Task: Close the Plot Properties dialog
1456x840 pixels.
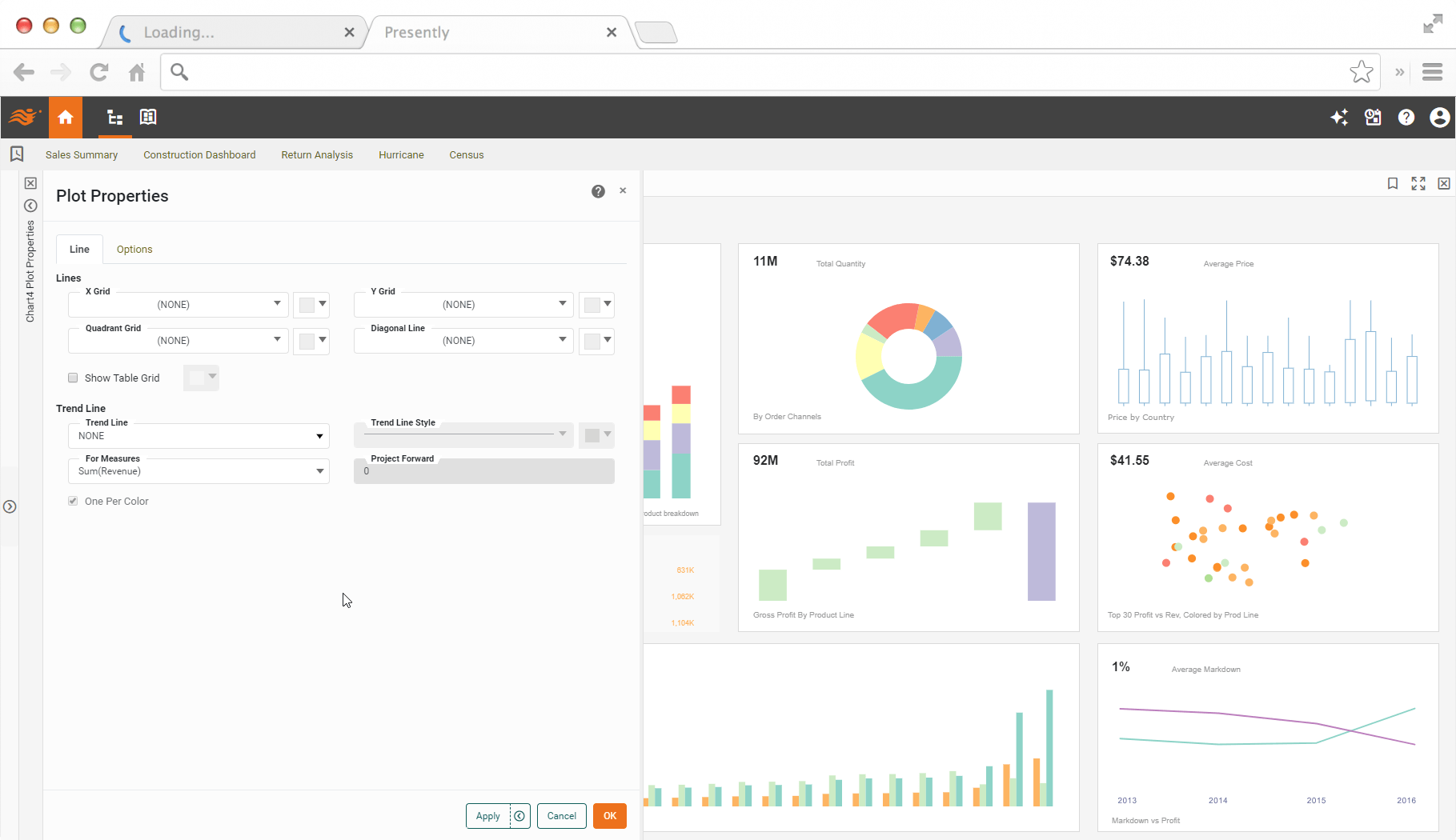Action: point(623,190)
